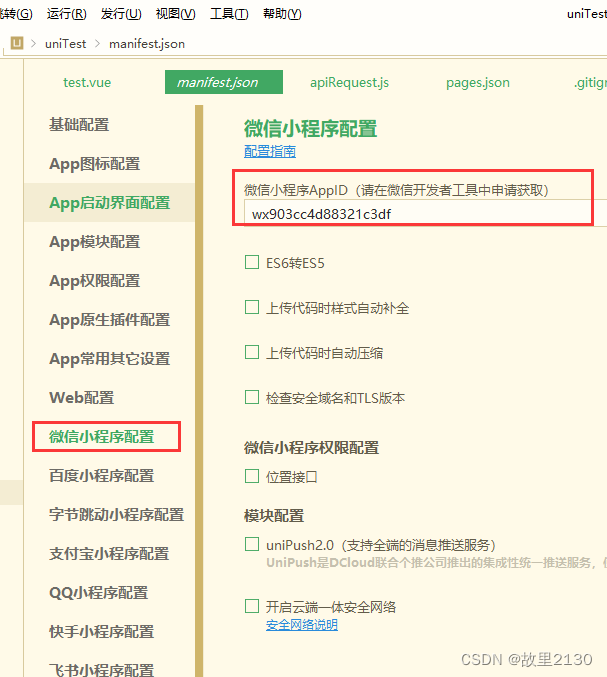This screenshot has height=677, width=607.
Task: Open the 帮助(Y) menu
Action: tap(282, 14)
